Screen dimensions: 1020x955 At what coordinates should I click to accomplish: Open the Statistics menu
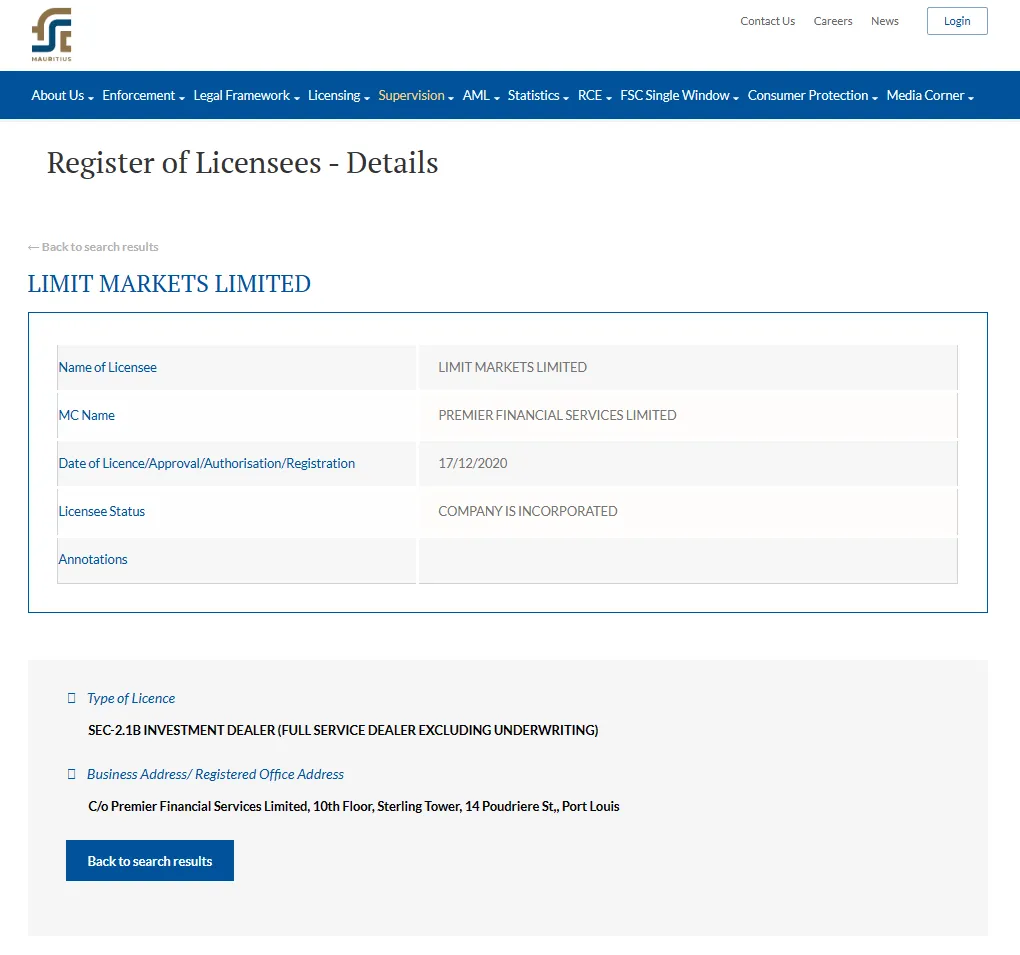(539, 96)
